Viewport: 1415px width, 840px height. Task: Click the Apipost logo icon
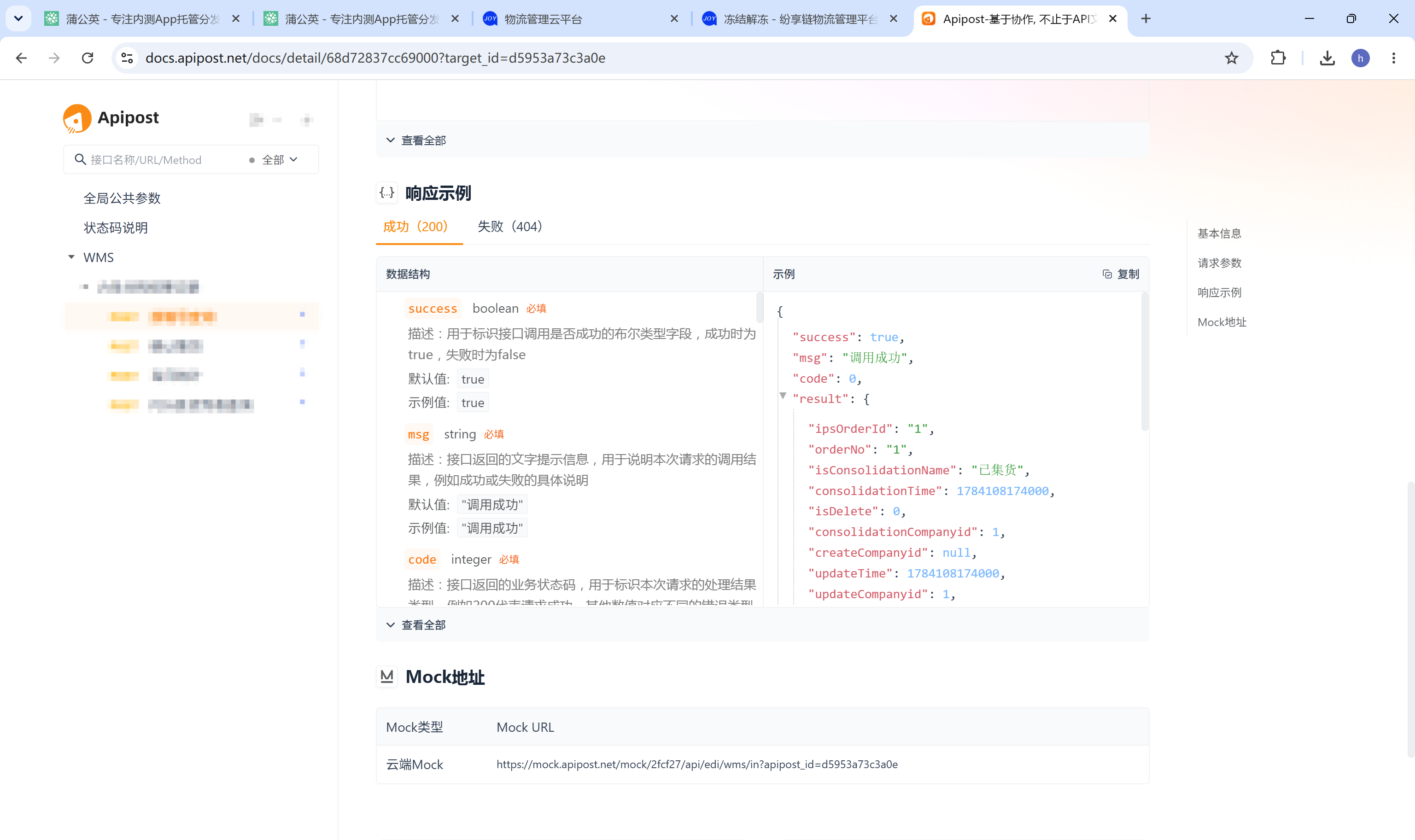pos(77,118)
